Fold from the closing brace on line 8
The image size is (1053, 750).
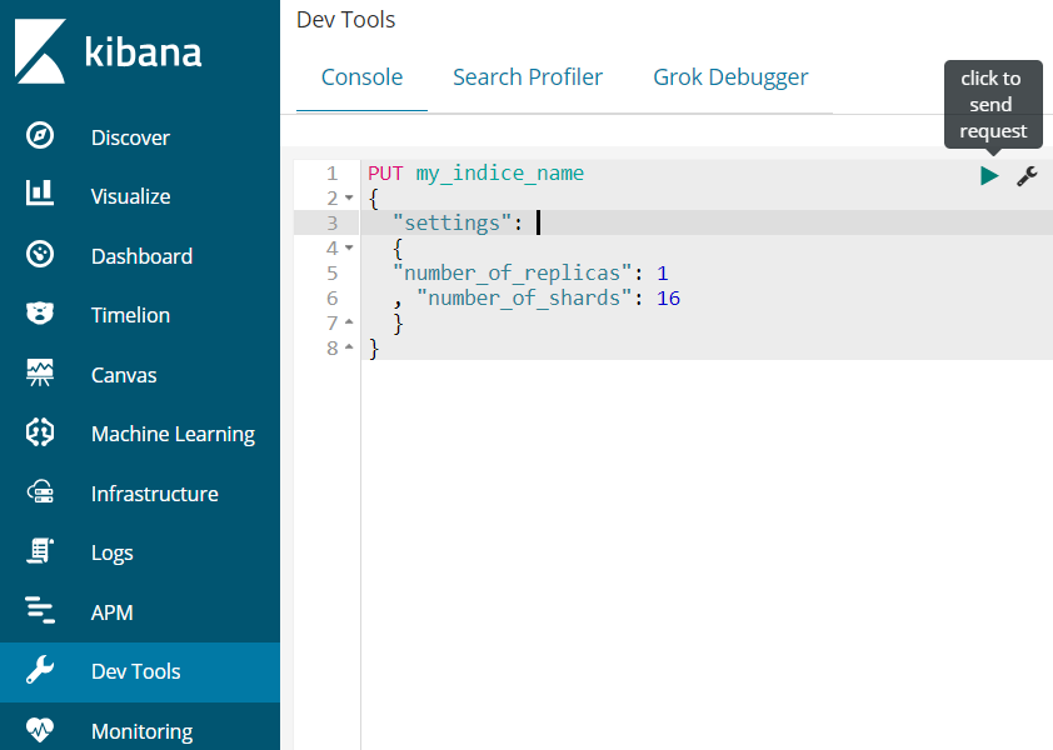click(349, 347)
